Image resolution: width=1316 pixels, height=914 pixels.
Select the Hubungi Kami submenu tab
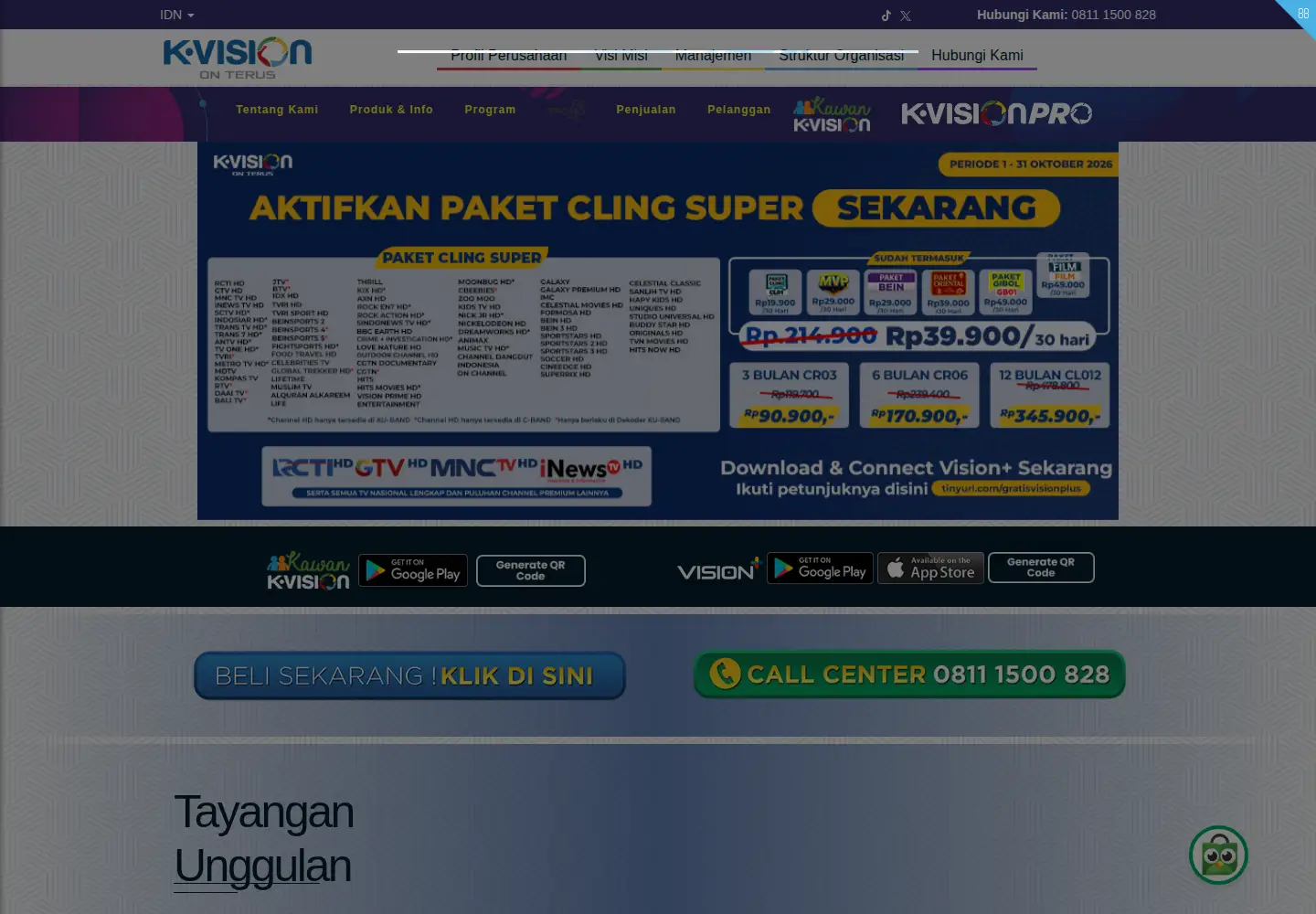pos(977,56)
